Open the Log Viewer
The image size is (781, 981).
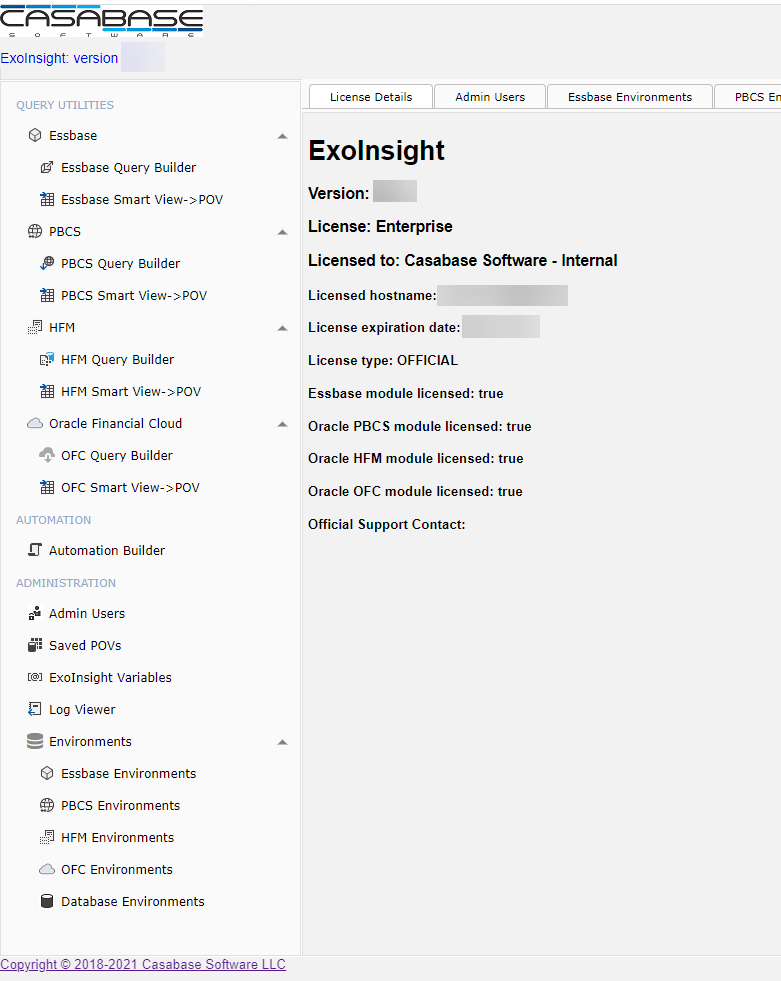[x=82, y=709]
